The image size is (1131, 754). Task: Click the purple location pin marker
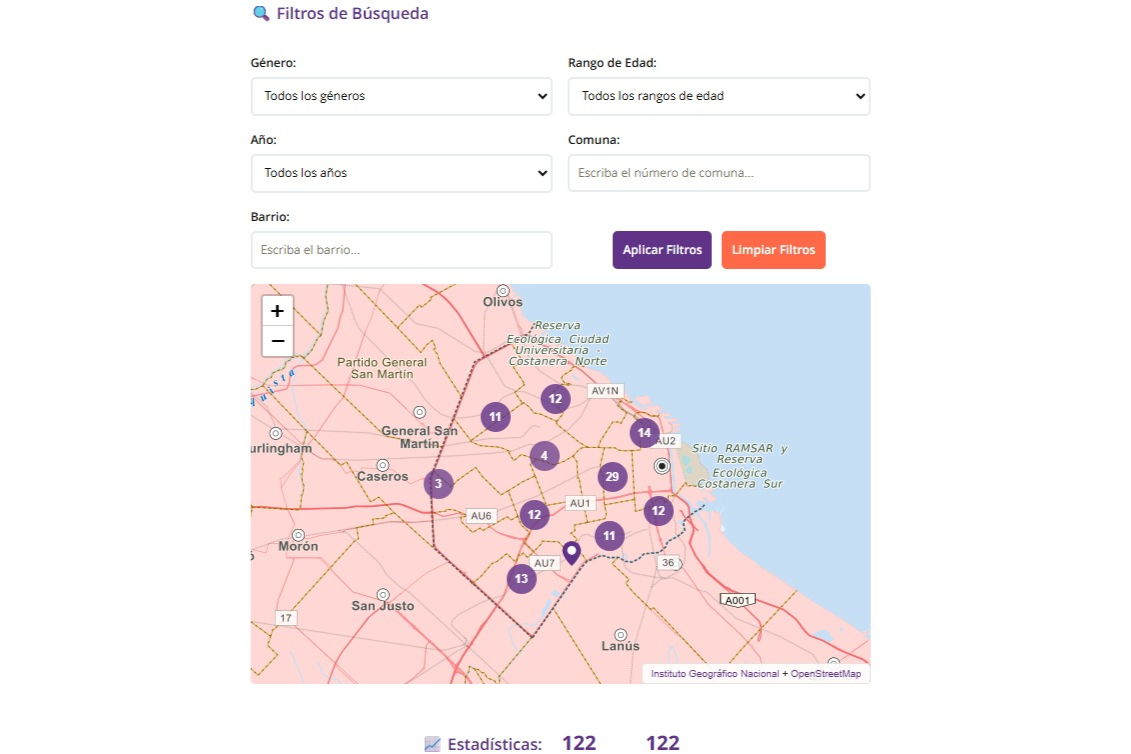(571, 552)
